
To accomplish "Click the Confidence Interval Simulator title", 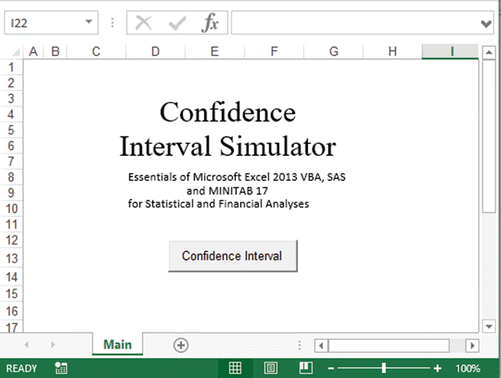I will click(228, 129).
